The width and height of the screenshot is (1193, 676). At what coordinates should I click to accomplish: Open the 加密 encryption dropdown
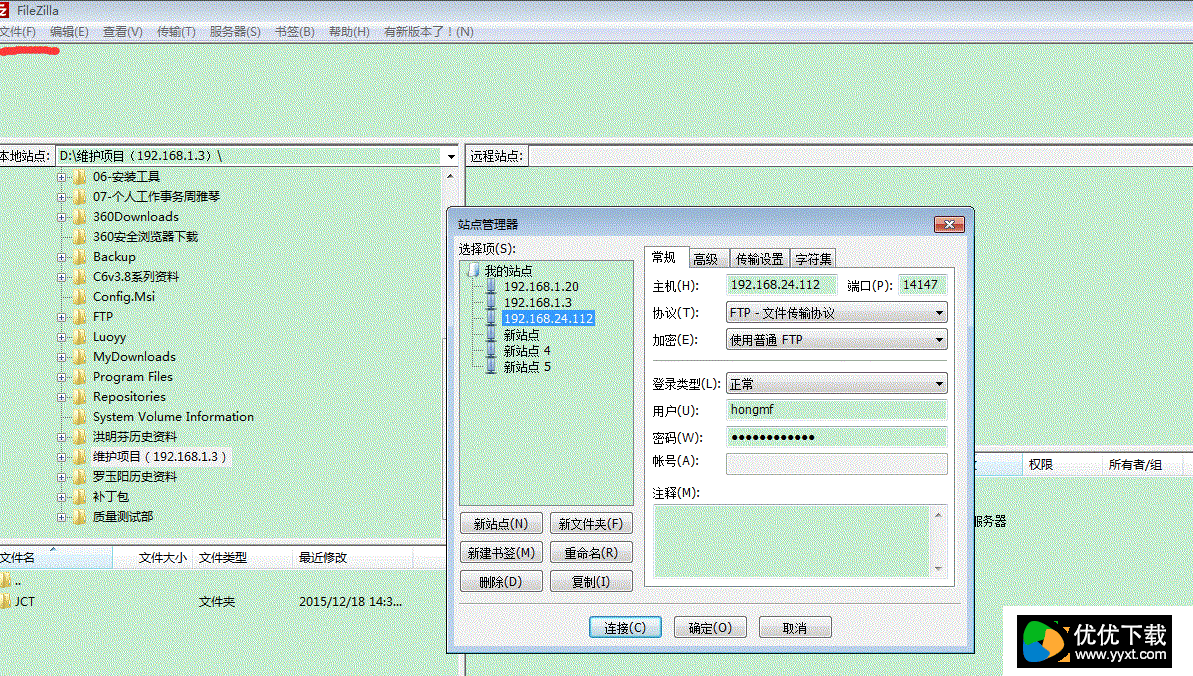939,340
